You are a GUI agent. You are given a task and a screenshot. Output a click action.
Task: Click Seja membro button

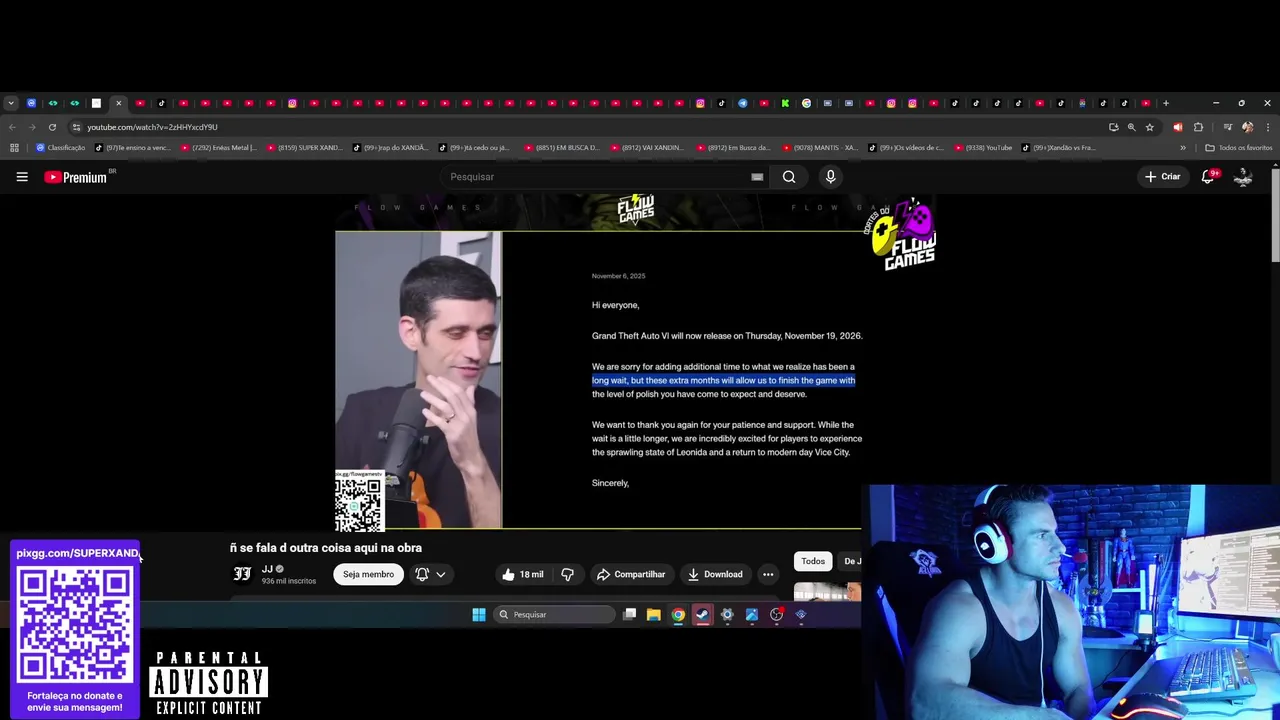tap(368, 574)
